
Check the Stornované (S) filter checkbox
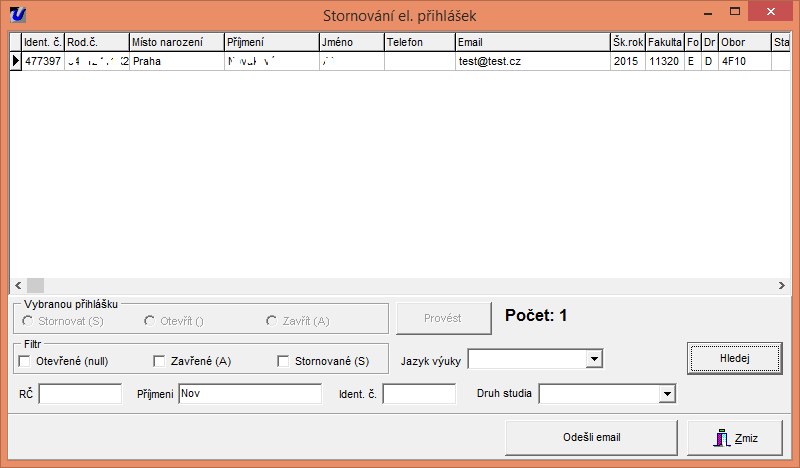pyautogui.click(x=283, y=360)
